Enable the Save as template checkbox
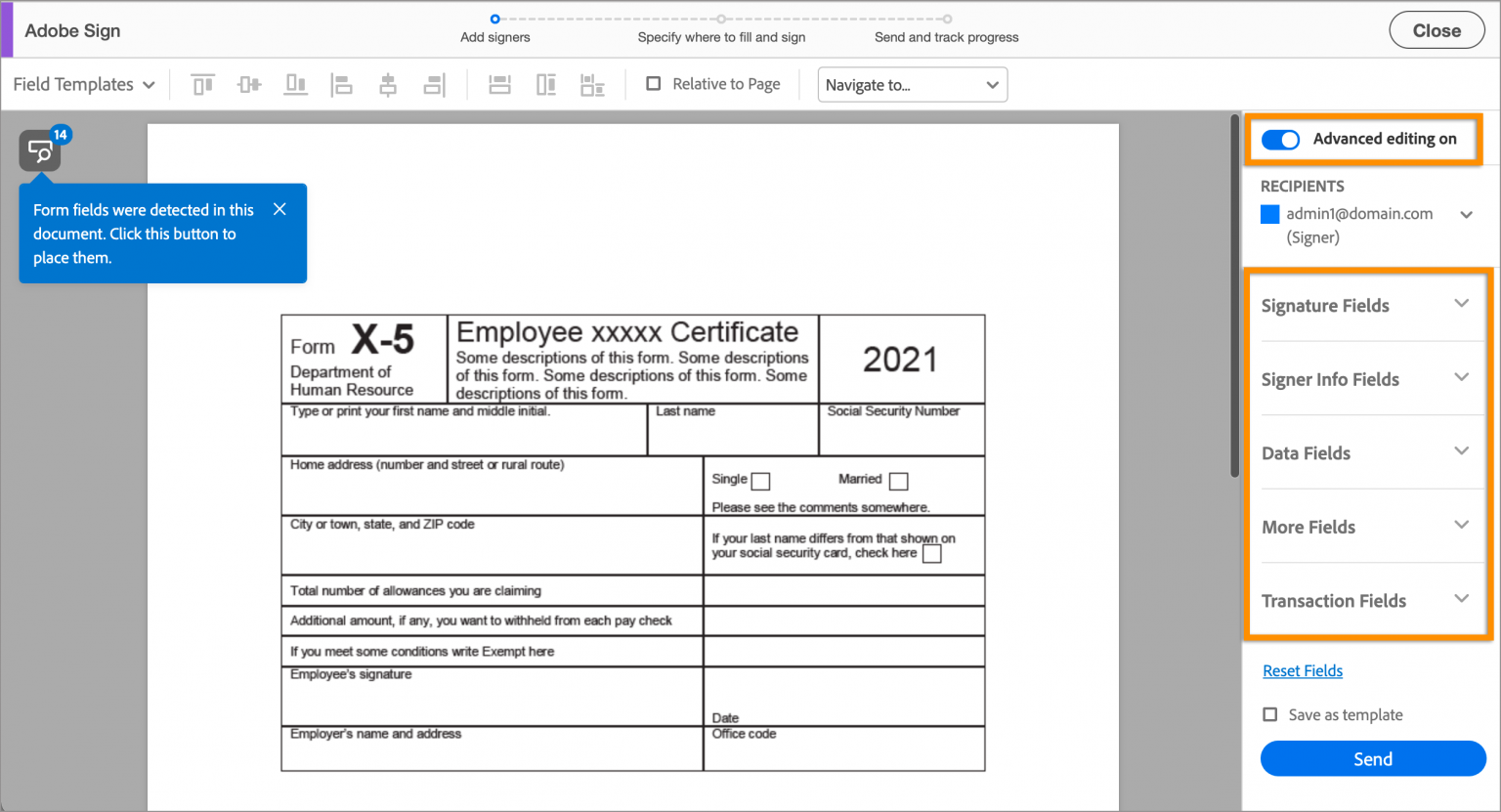The width and height of the screenshot is (1501, 812). pos(1269,714)
